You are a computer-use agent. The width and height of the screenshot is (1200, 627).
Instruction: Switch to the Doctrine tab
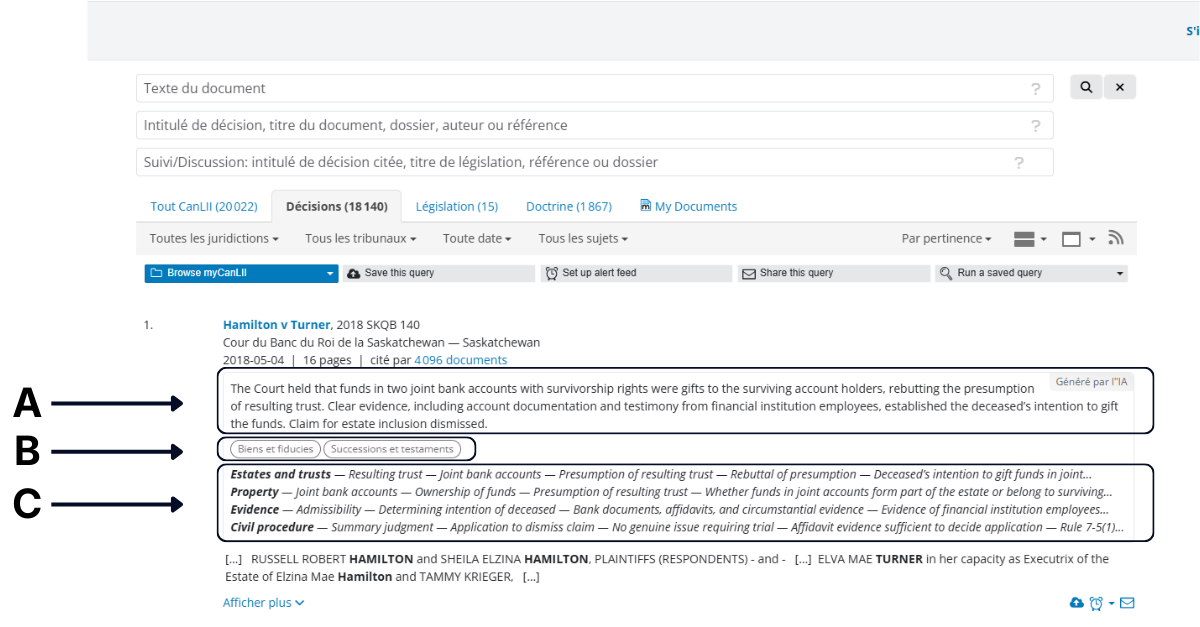(568, 207)
